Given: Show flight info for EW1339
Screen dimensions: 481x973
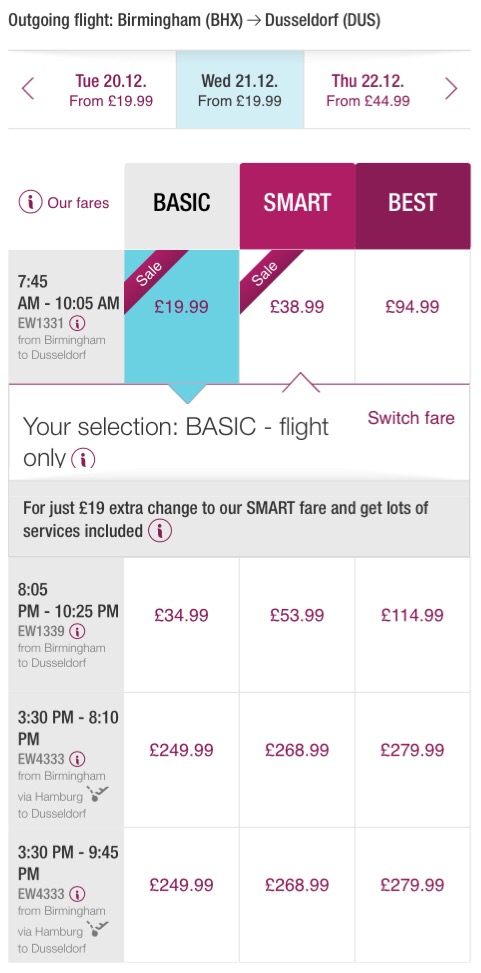Looking at the screenshot, I should [78, 631].
